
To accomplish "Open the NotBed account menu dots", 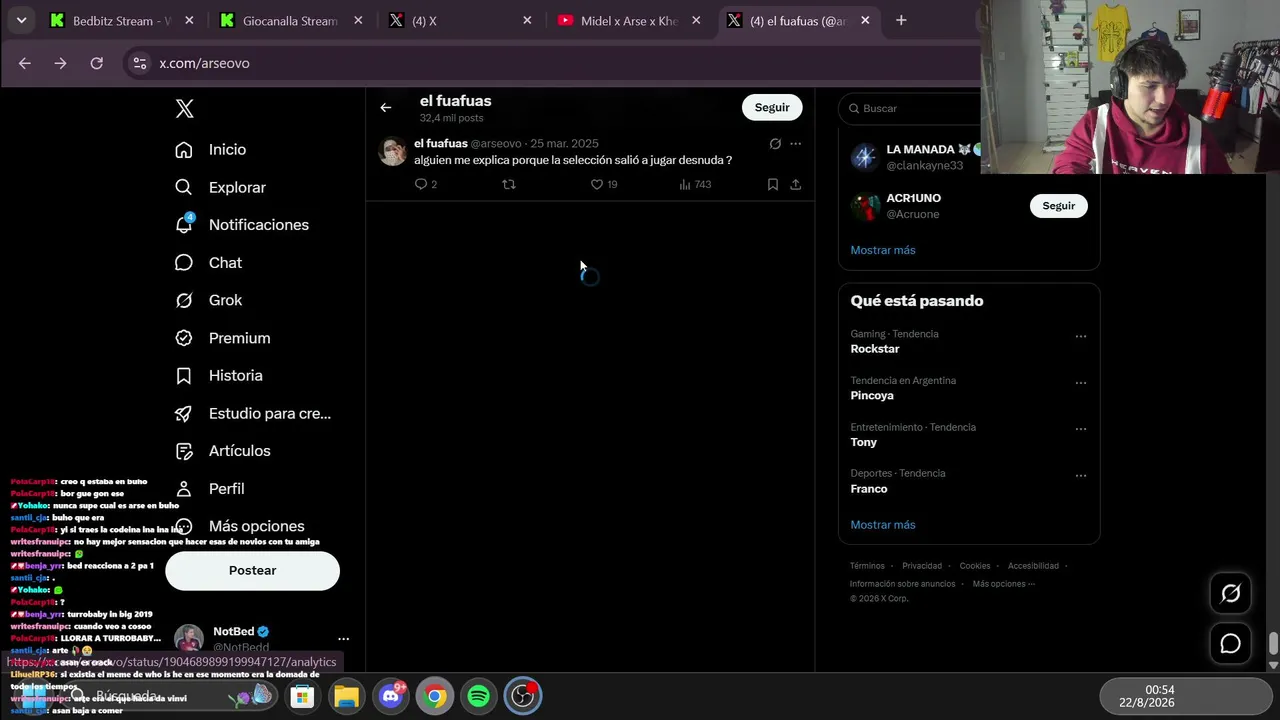I will pos(343,639).
